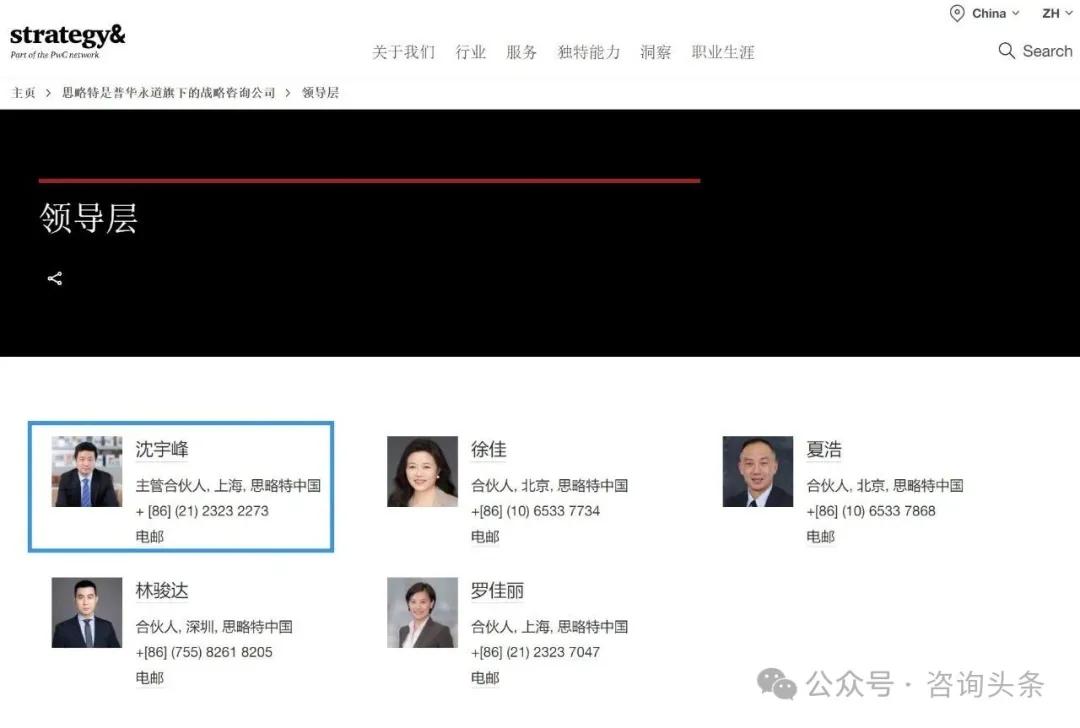Open 罗佳丽's profile photo
The image size is (1080, 728).
click(422, 612)
